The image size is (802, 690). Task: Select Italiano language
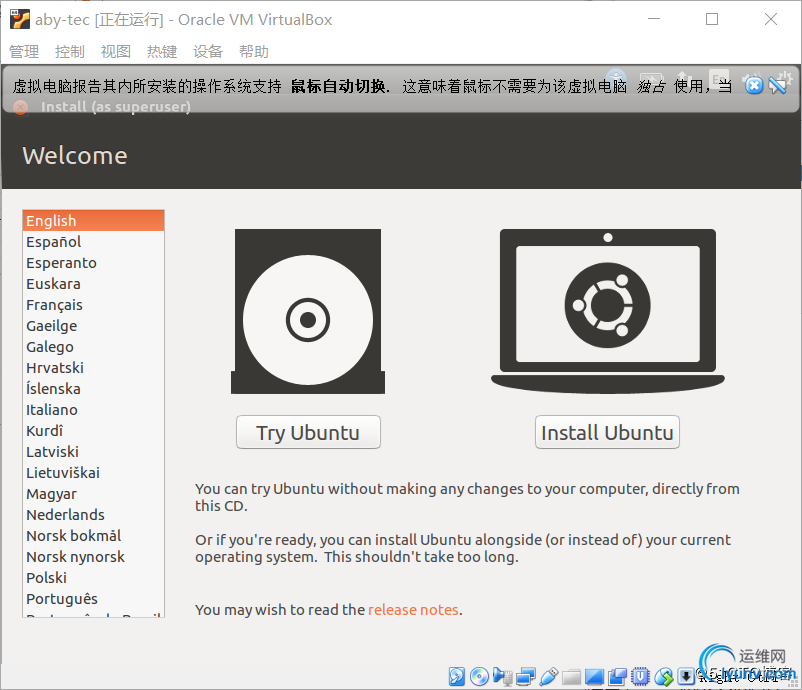point(93,410)
